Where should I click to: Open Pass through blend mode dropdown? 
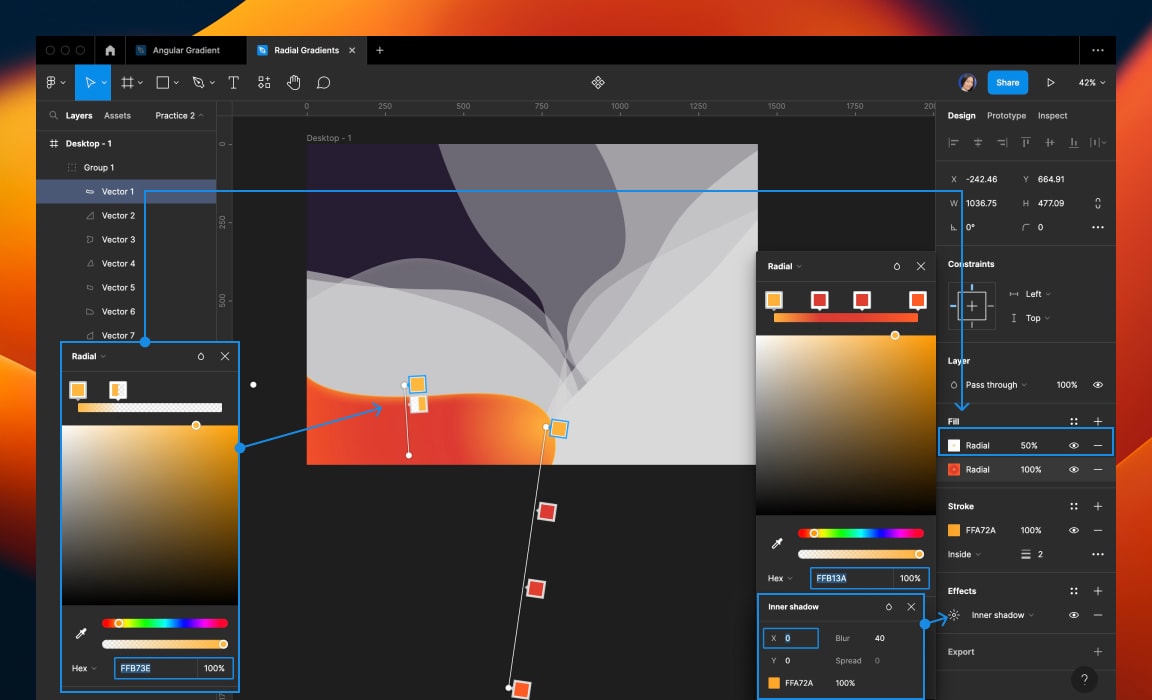(x=996, y=385)
